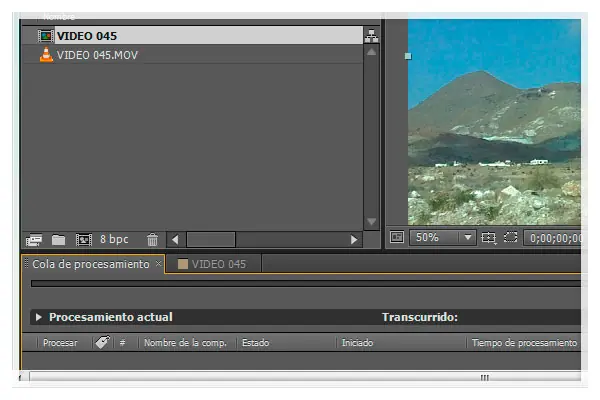Toggle the mask and shape path visibility icon
The width and height of the screenshot is (600, 400).
tap(510, 237)
